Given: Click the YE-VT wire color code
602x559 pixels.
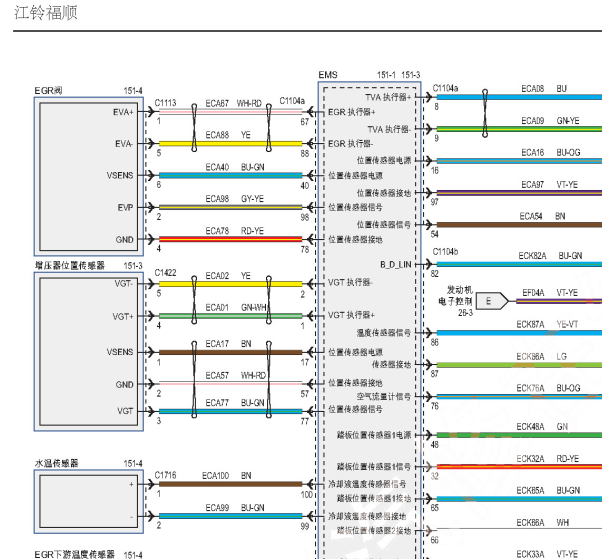Looking at the screenshot, I should pos(567,325).
